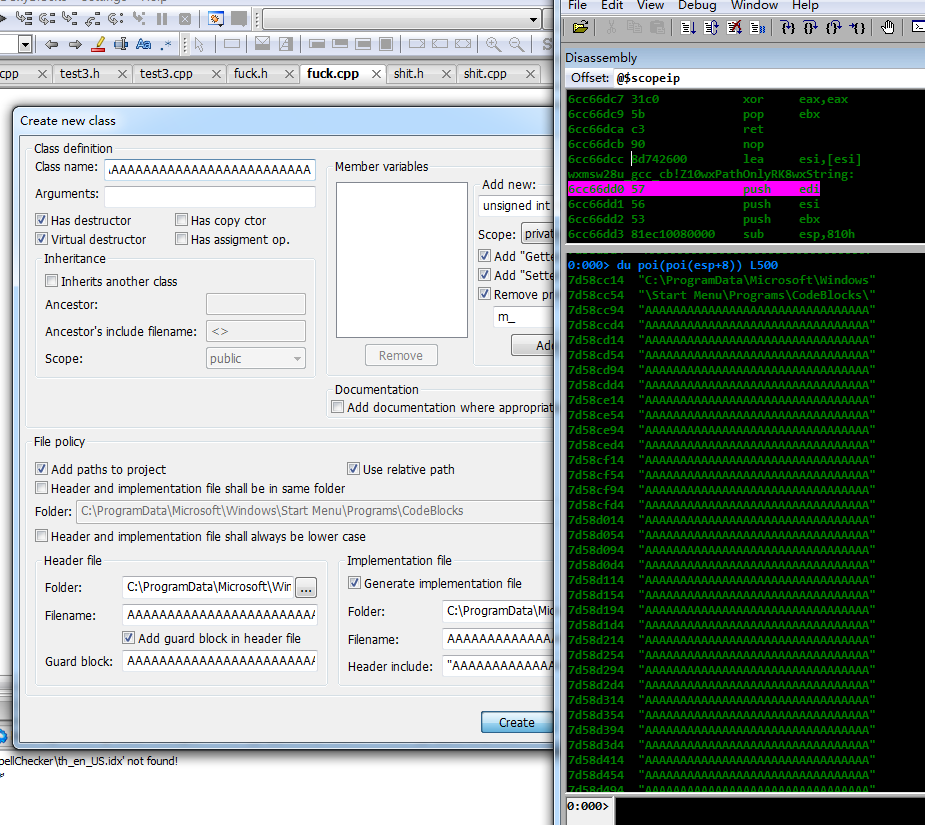925x825 pixels.
Task: Toggle Add paths to project checkbox
Action: (x=41, y=469)
